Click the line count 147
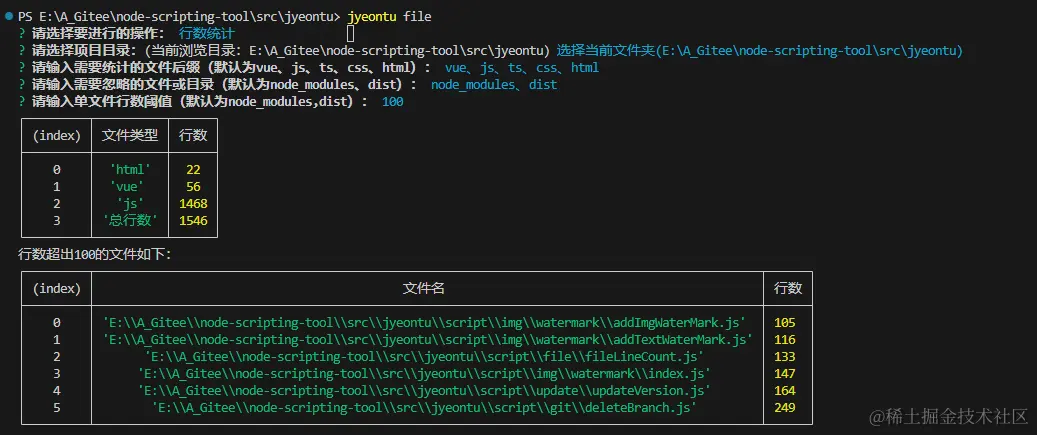The width and height of the screenshot is (1037, 435). click(x=784, y=374)
